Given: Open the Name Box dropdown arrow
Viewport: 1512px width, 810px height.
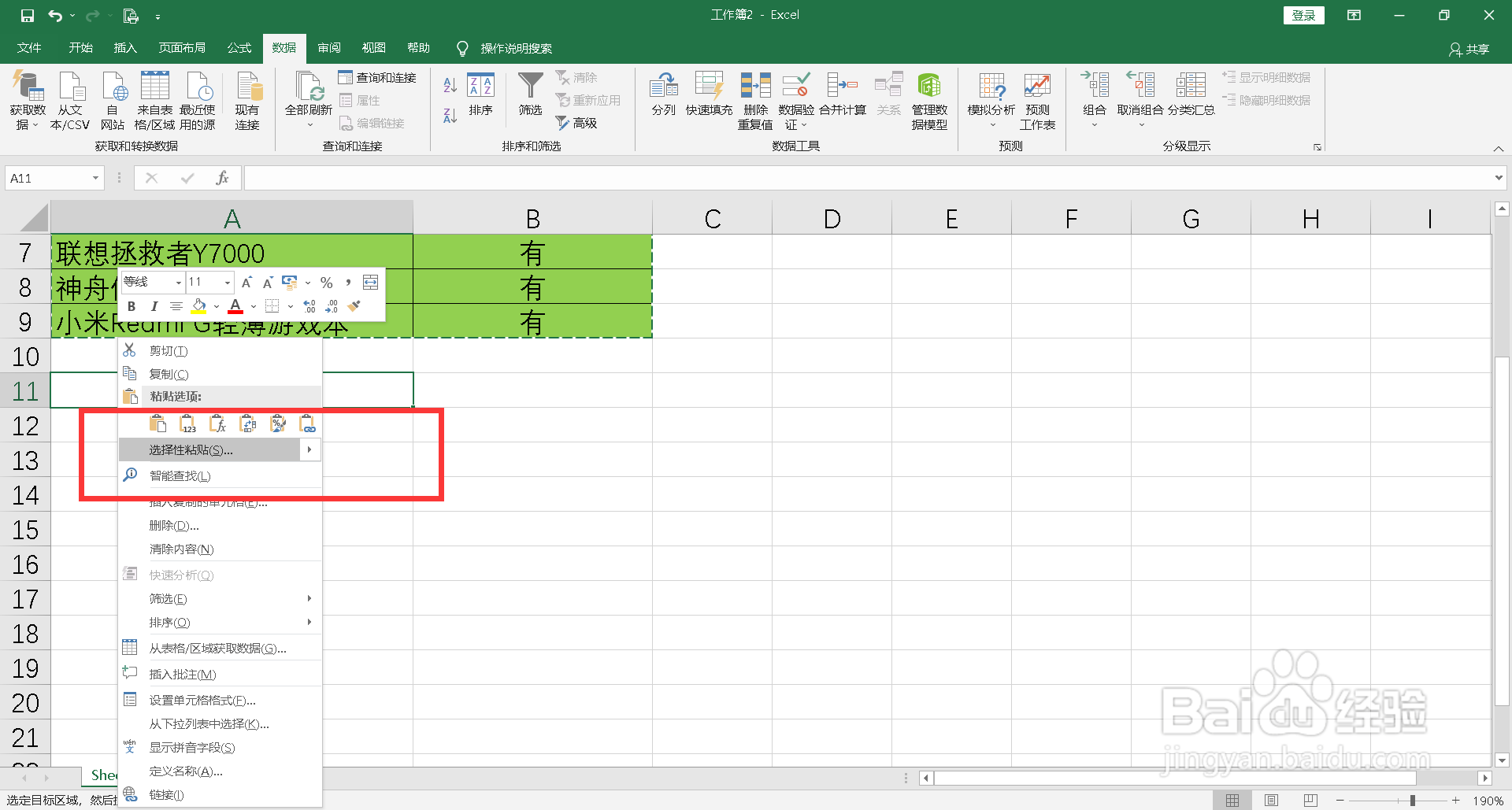Looking at the screenshot, I should pos(95,178).
